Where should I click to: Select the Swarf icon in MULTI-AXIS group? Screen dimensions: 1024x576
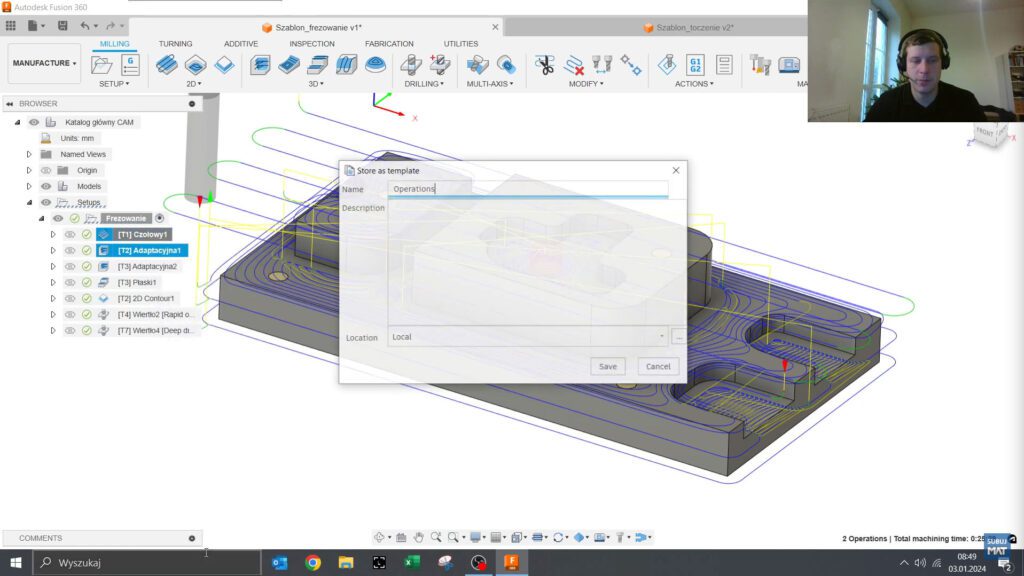tap(477, 64)
